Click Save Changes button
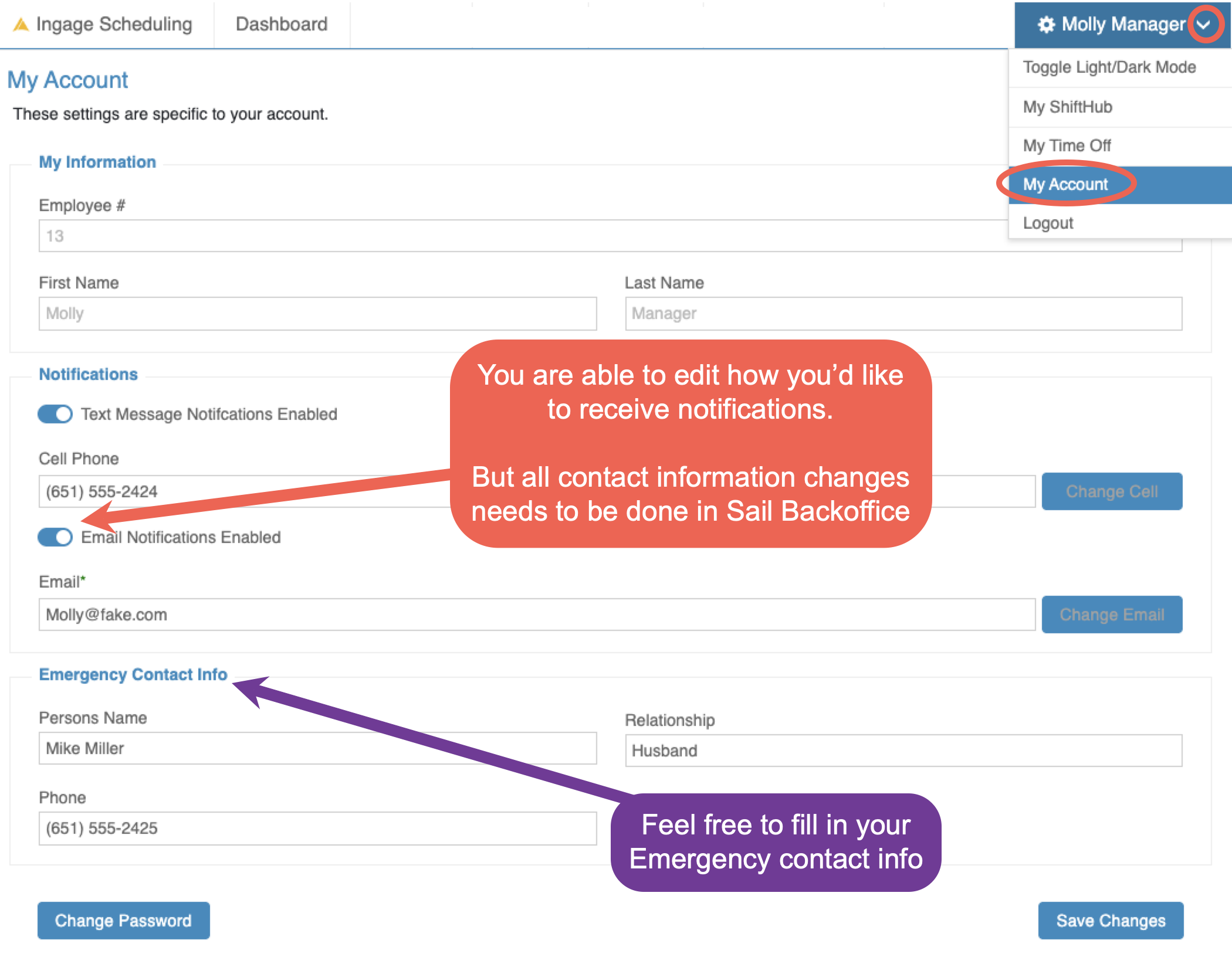 pyautogui.click(x=1111, y=921)
